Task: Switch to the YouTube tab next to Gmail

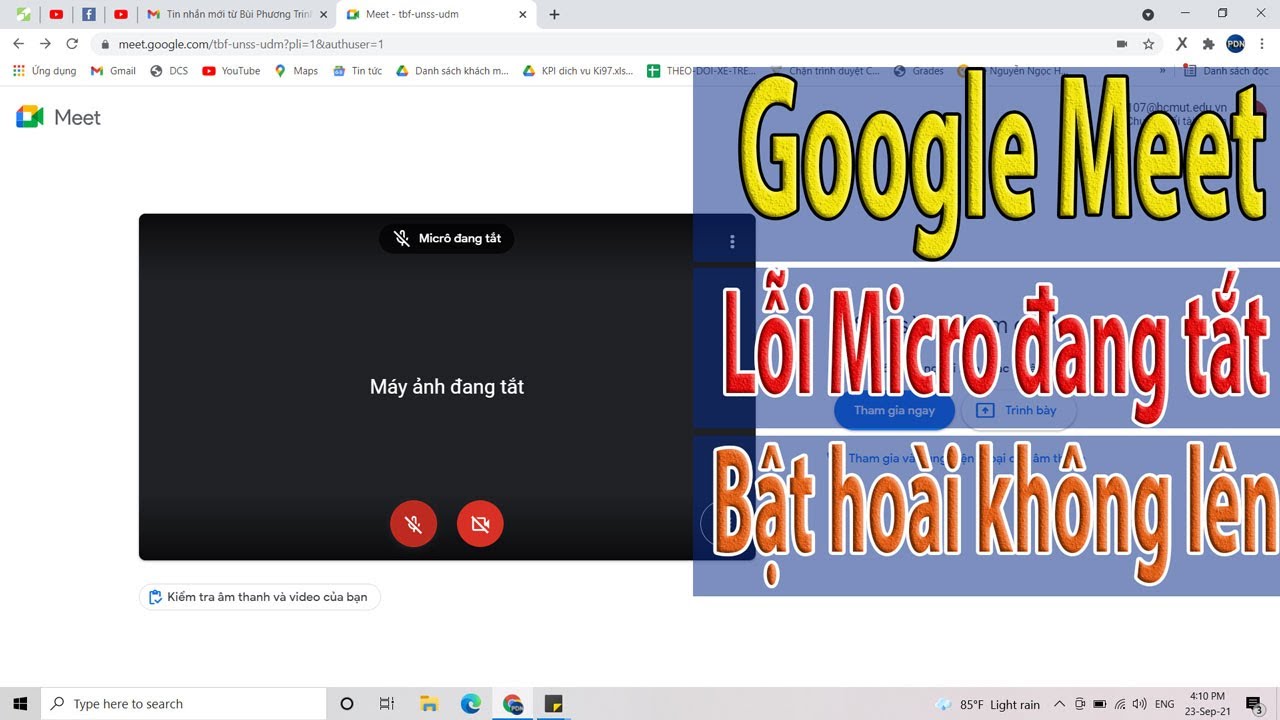Action: (121, 14)
